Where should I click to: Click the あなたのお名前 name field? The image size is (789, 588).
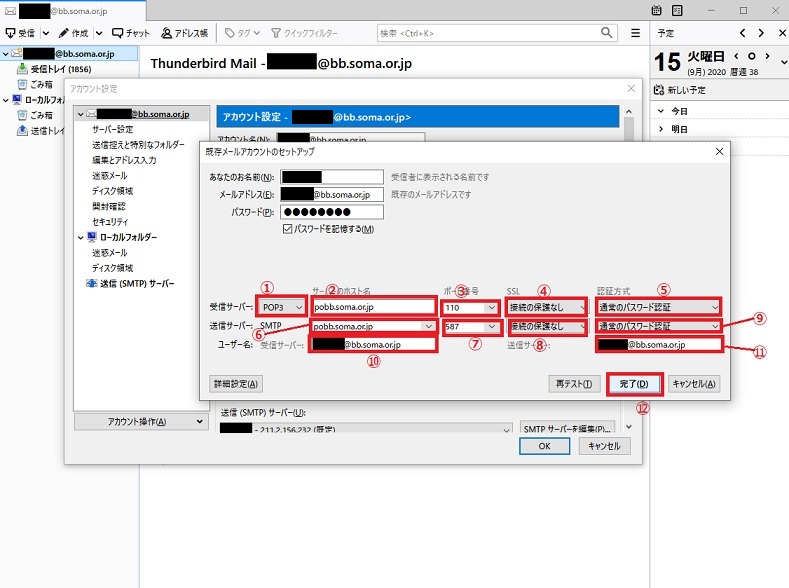(x=332, y=177)
